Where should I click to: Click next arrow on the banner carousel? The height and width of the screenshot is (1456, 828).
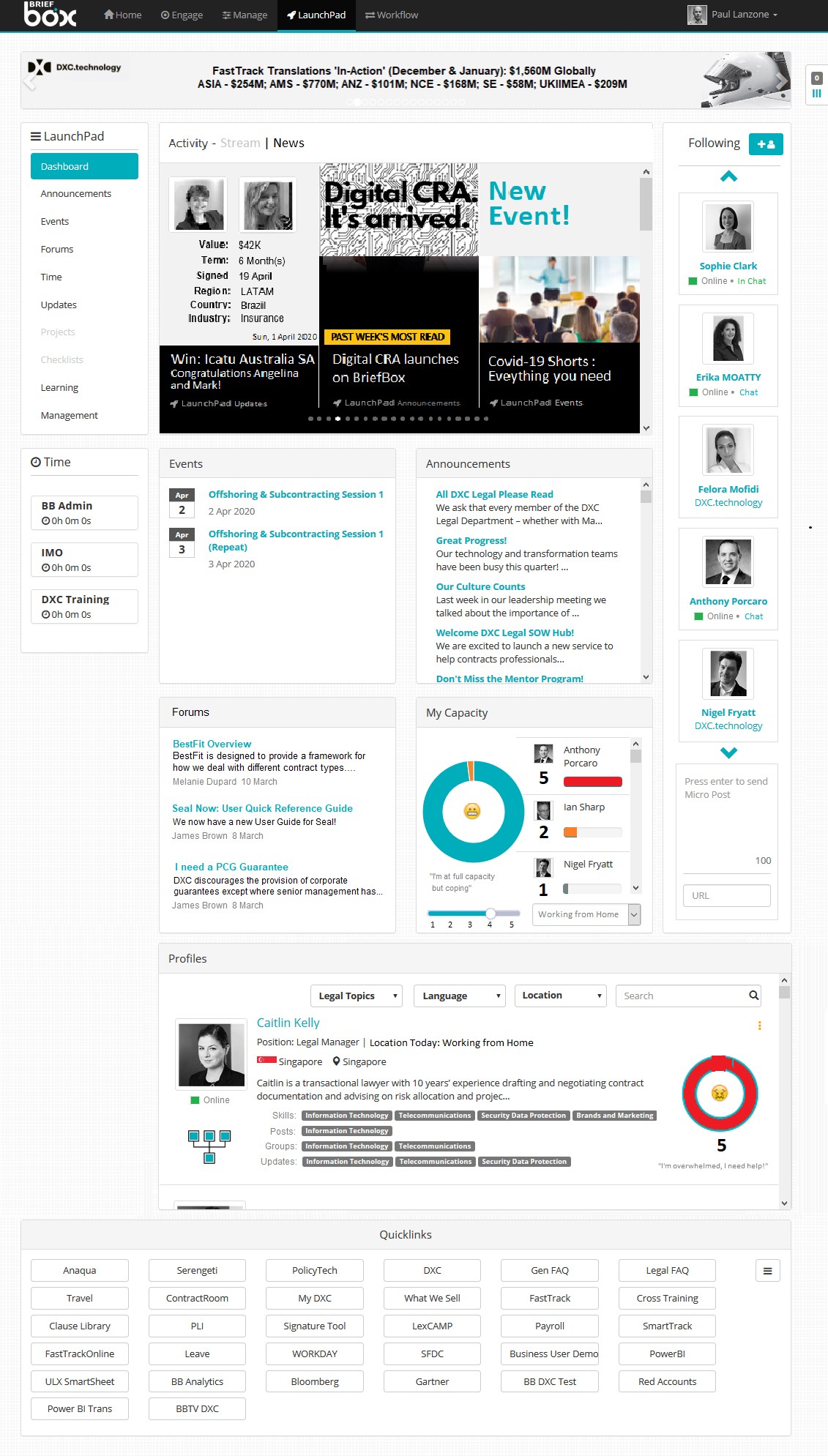click(781, 81)
